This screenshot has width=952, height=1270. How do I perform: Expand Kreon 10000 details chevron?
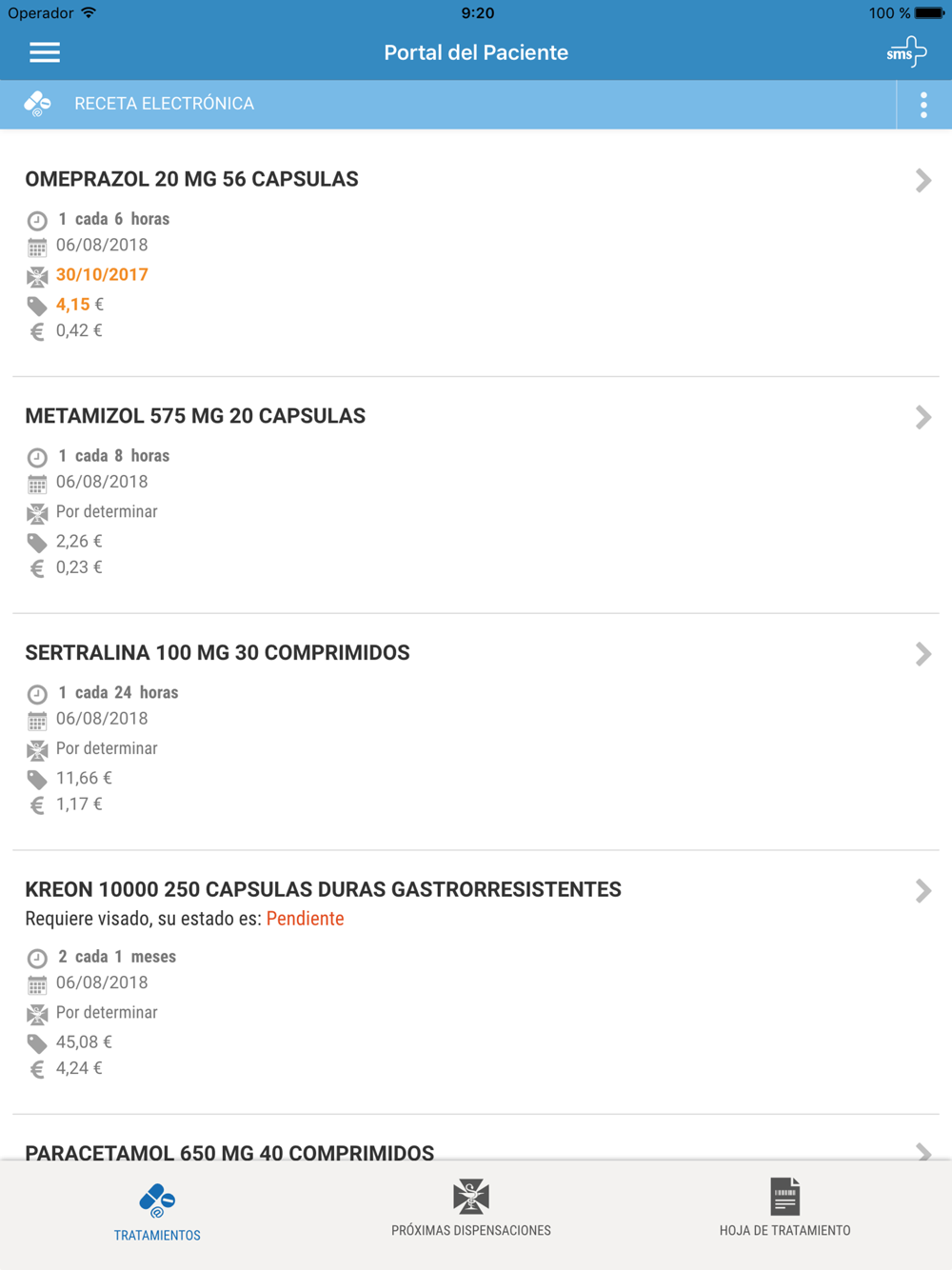[x=922, y=891]
